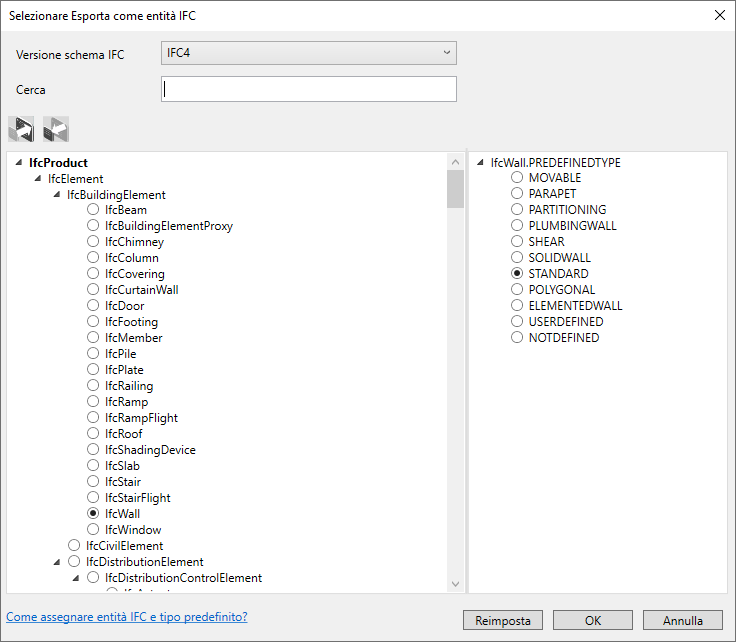The height and width of the screenshot is (642, 736).
Task: Click the second left-arrow icon below Cerca
Action: 56,129
